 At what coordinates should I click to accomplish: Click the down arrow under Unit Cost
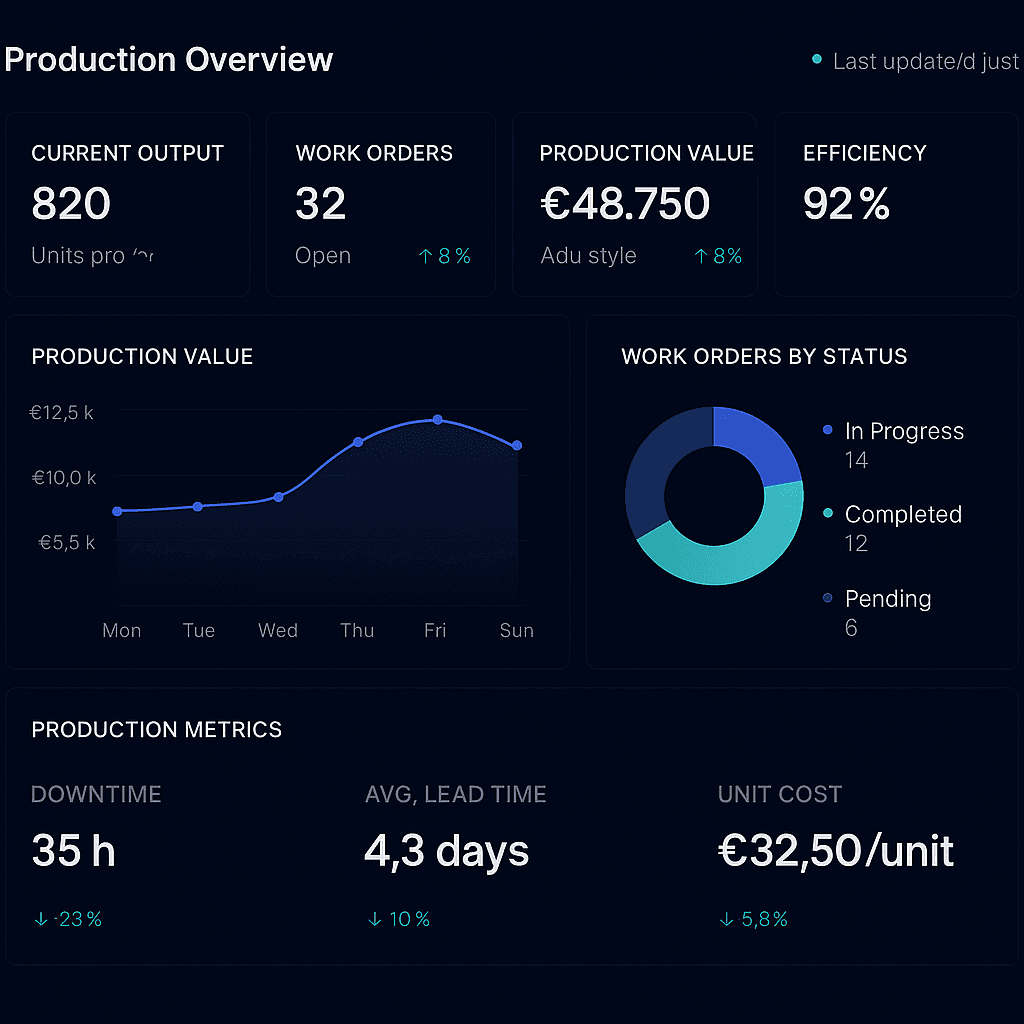point(727,919)
